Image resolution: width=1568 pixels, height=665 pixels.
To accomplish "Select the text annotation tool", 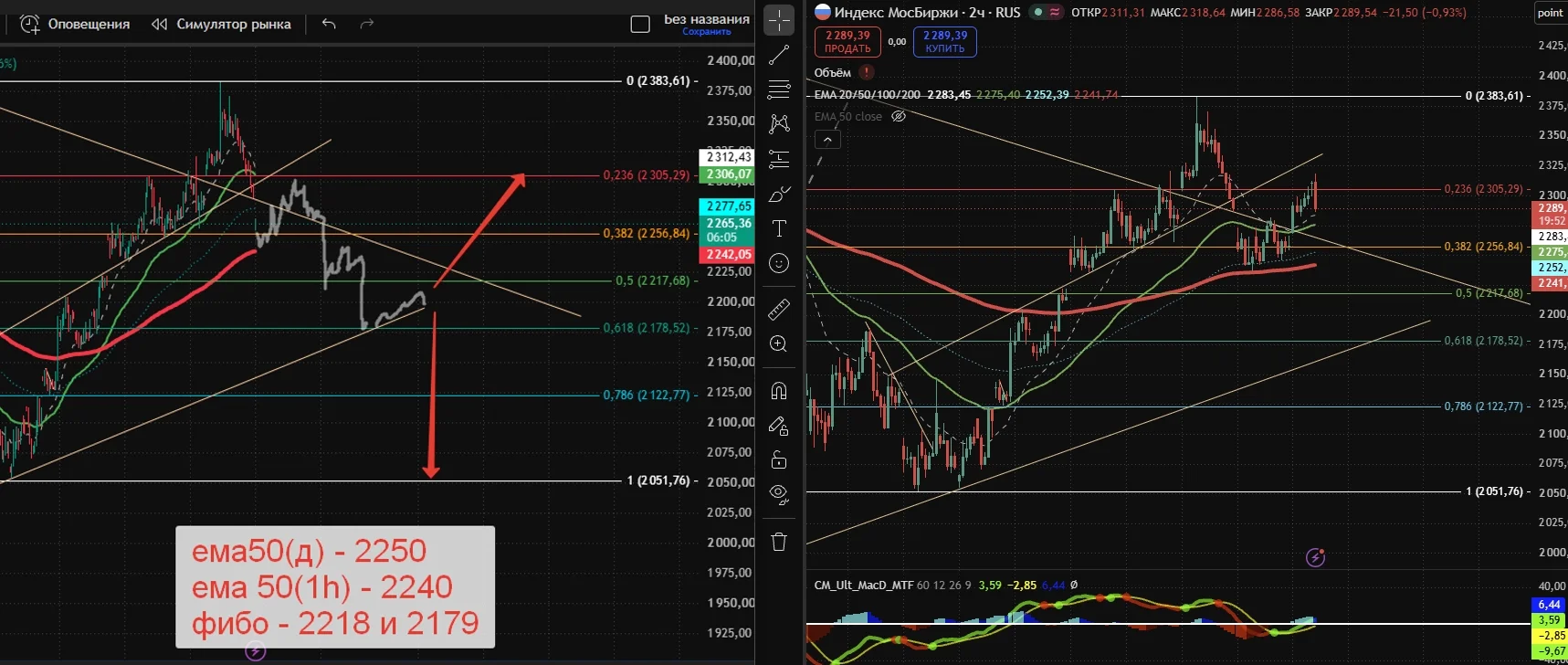I will [779, 228].
